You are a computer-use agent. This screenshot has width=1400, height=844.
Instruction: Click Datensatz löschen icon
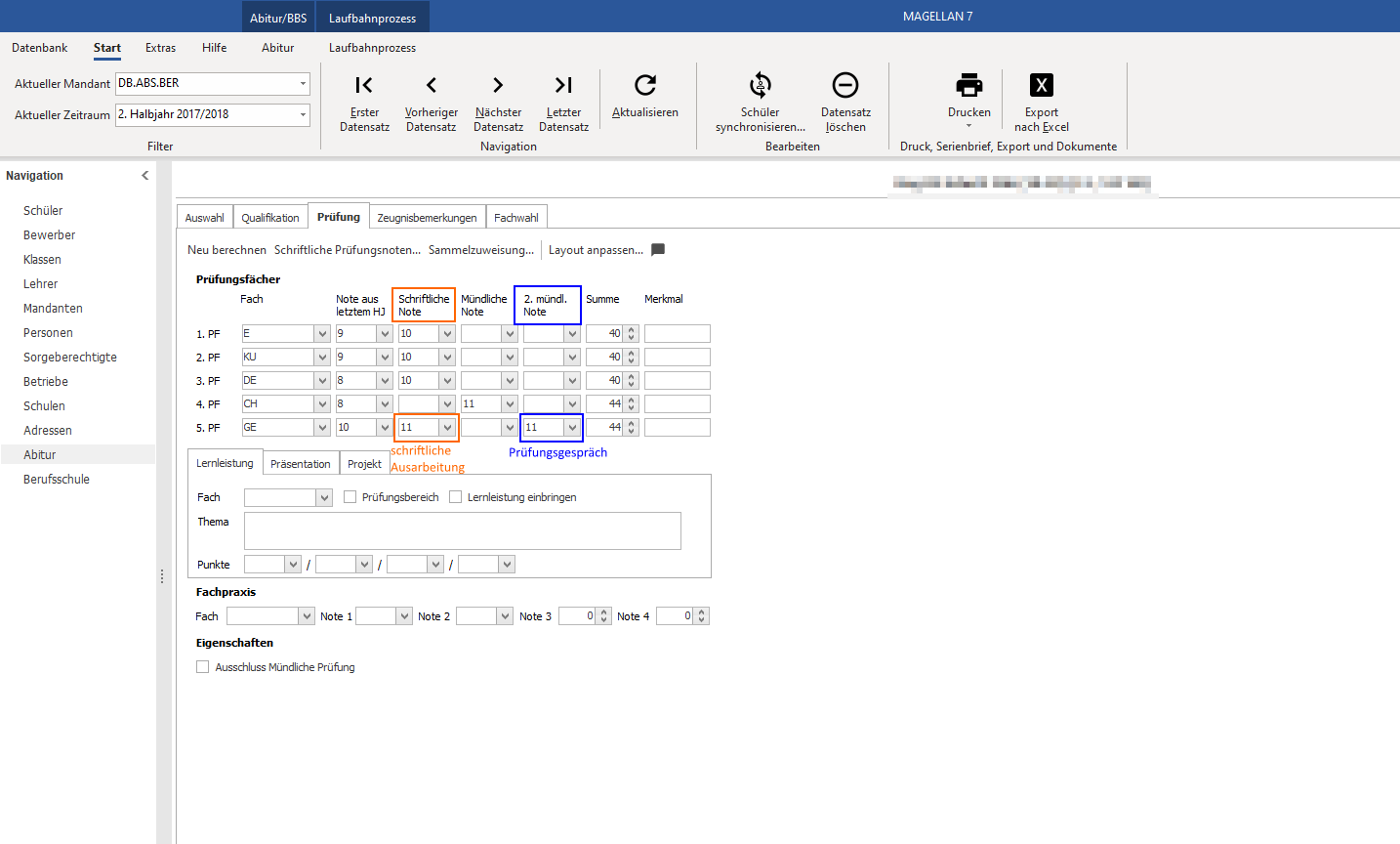pos(845,85)
